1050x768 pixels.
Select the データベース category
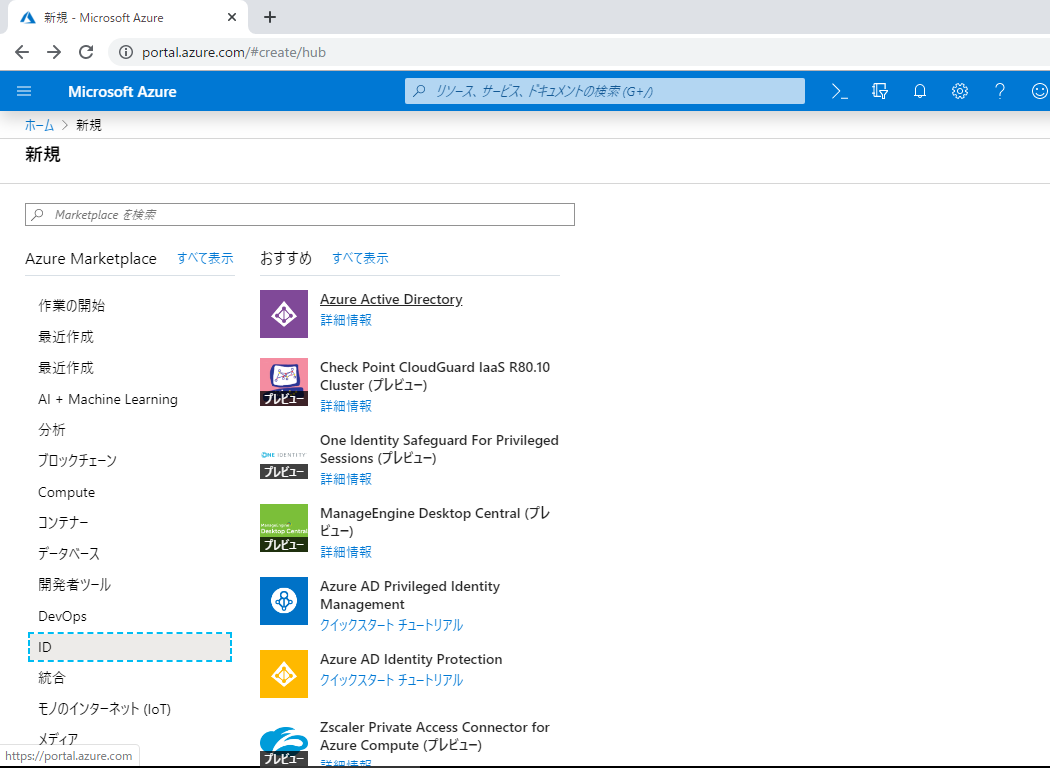coord(68,554)
